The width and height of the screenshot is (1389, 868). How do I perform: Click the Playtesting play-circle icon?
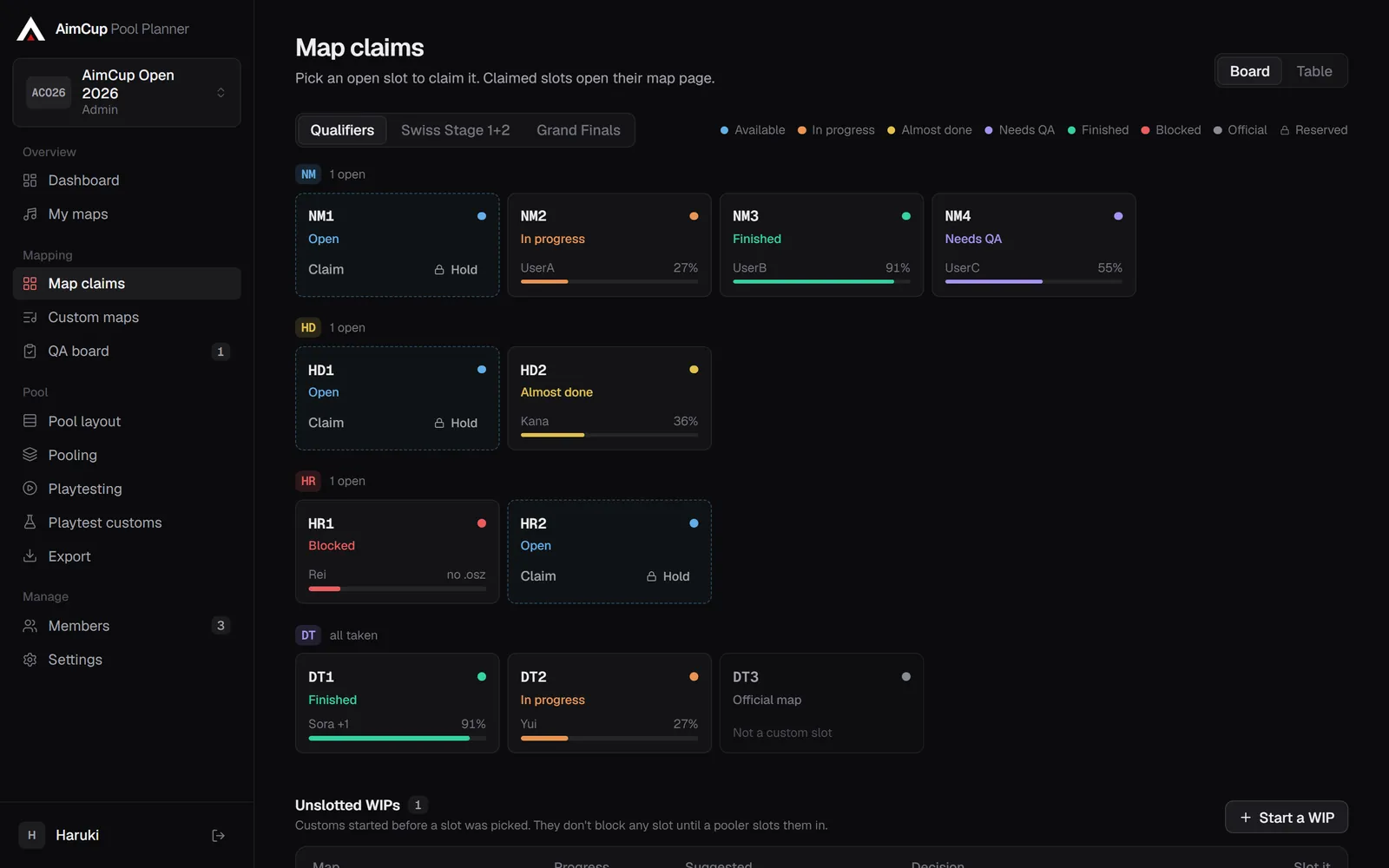(x=30, y=489)
